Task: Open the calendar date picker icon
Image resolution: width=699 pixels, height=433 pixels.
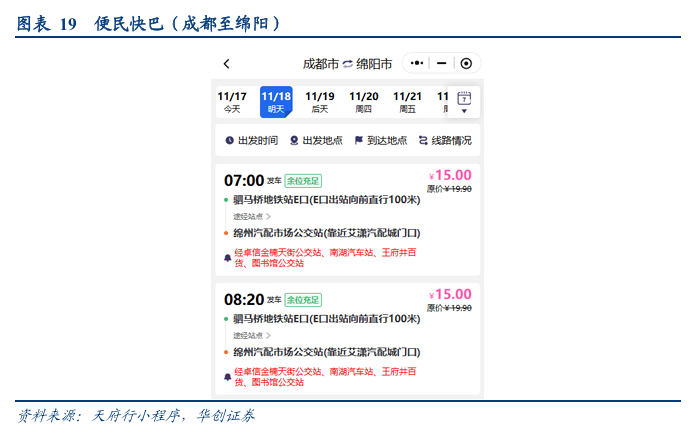Action: (463, 101)
